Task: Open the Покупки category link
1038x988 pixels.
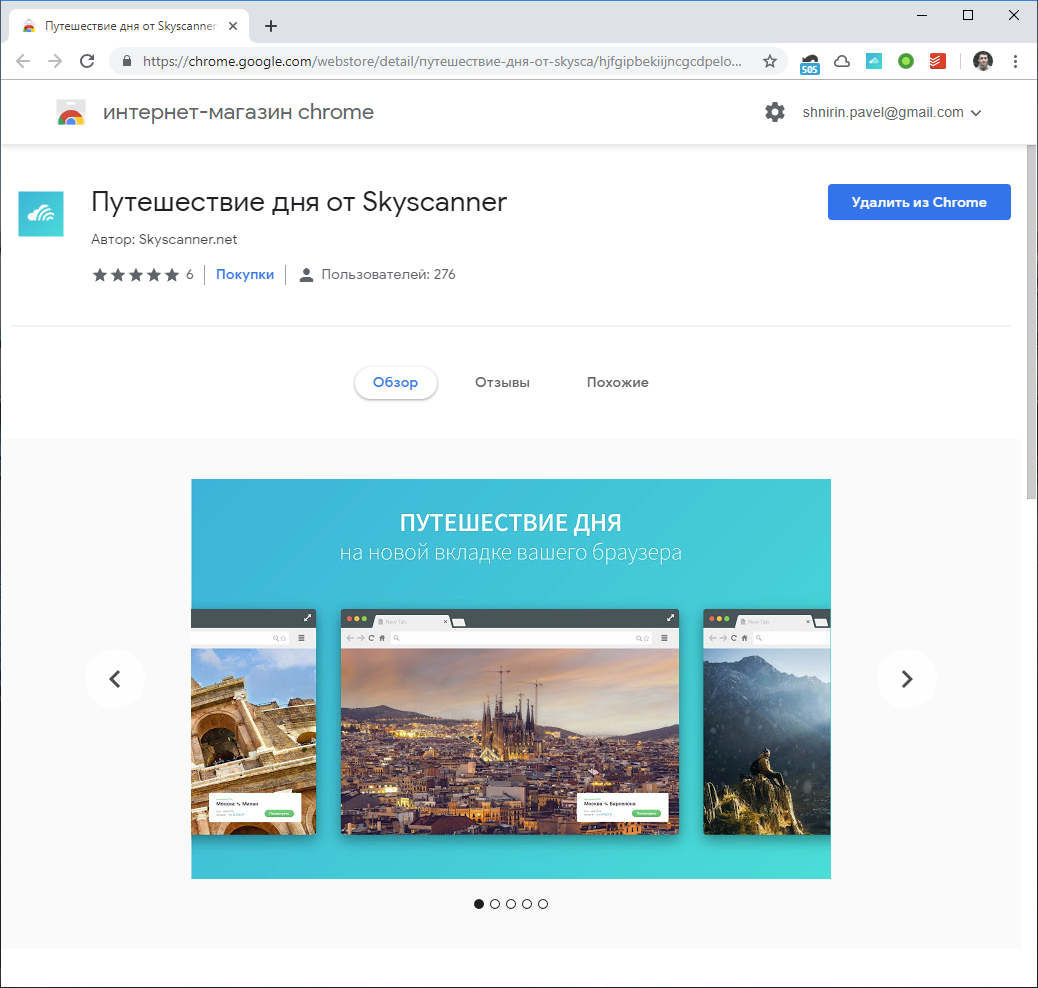Action: [245, 274]
